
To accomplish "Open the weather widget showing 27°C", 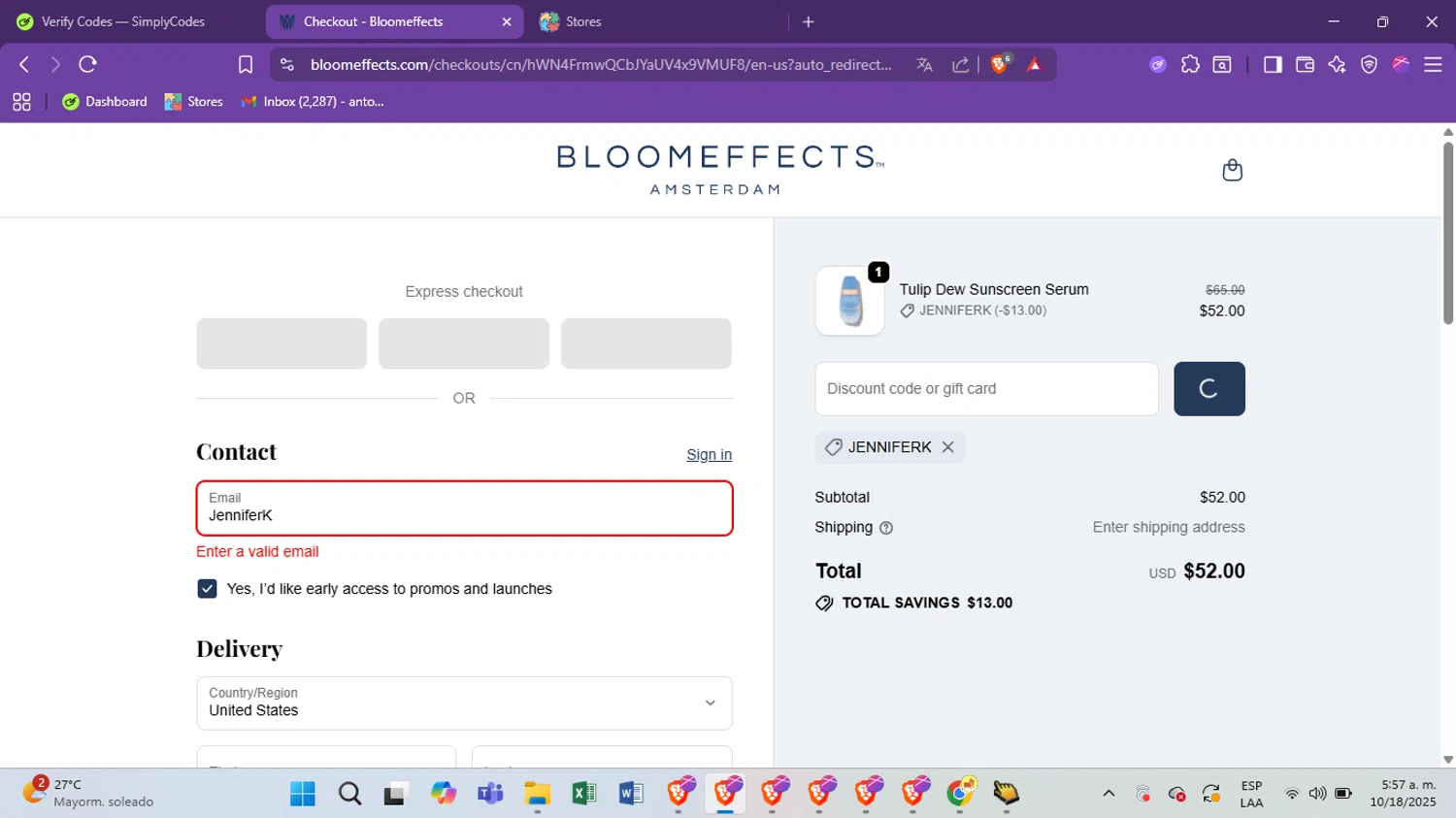I will coord(87,793).
